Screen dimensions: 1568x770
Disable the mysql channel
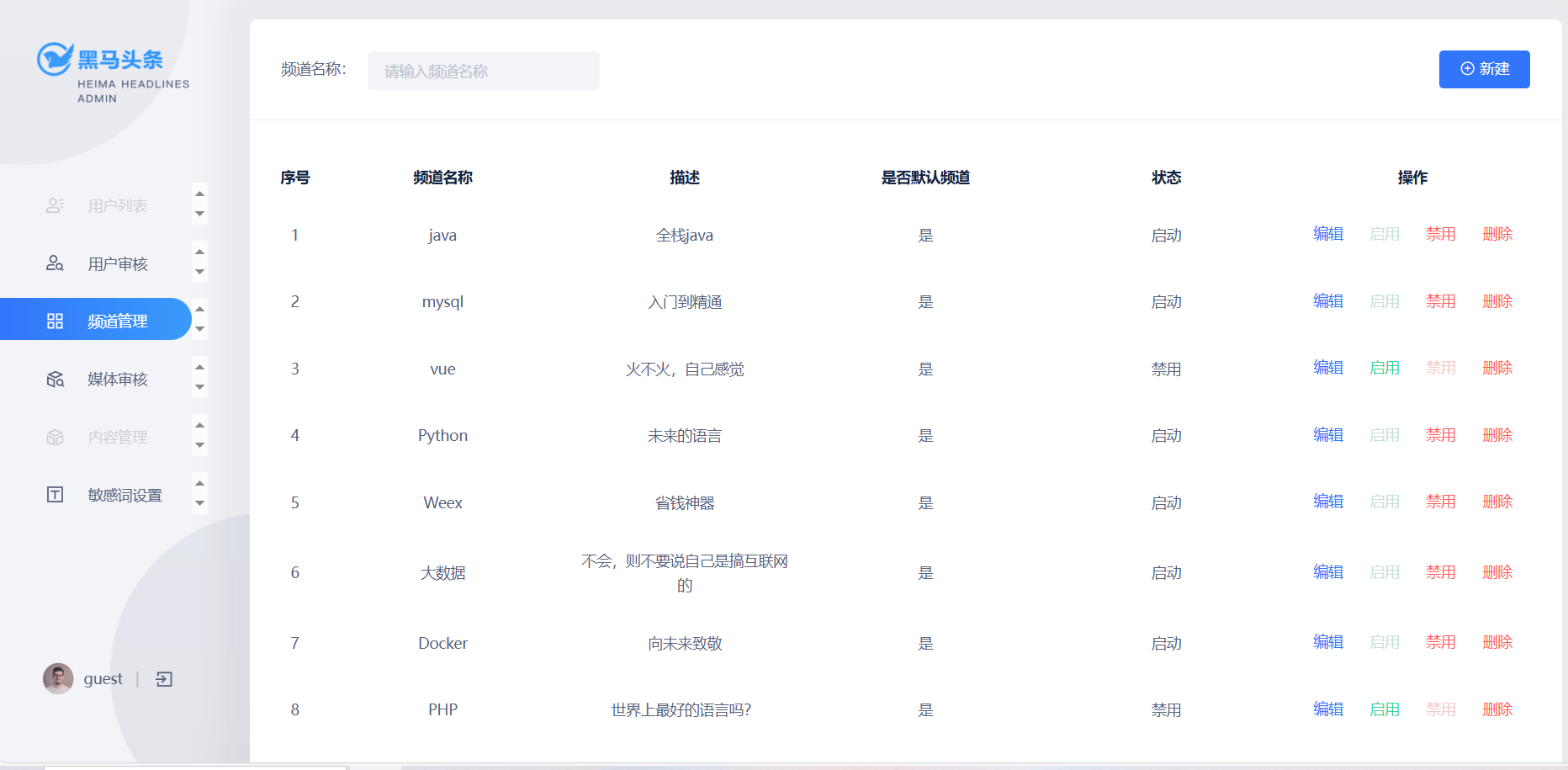[x=1440, y=301]
